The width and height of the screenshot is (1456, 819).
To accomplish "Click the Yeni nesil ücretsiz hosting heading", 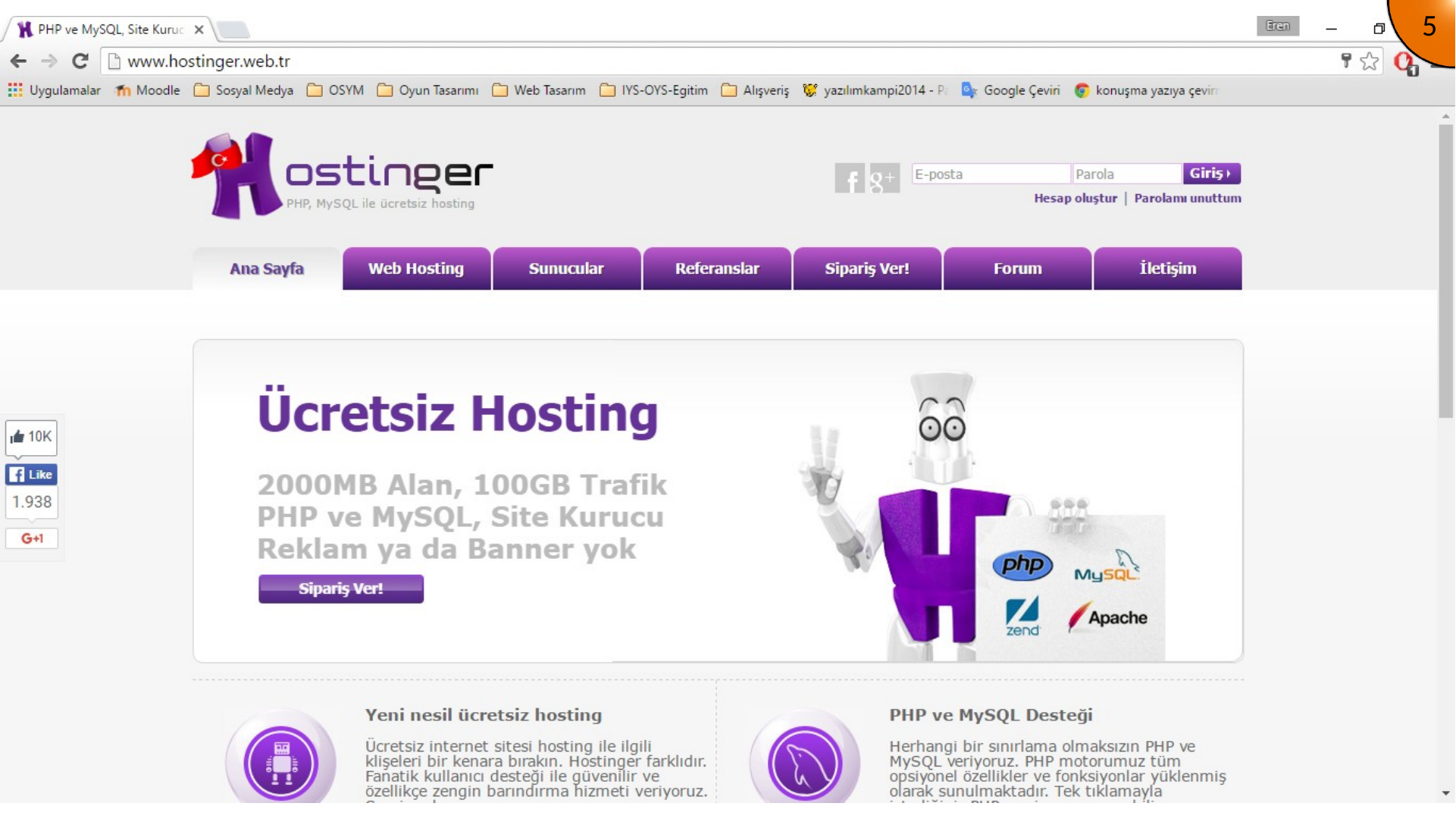I will click(x=484, y=715).
